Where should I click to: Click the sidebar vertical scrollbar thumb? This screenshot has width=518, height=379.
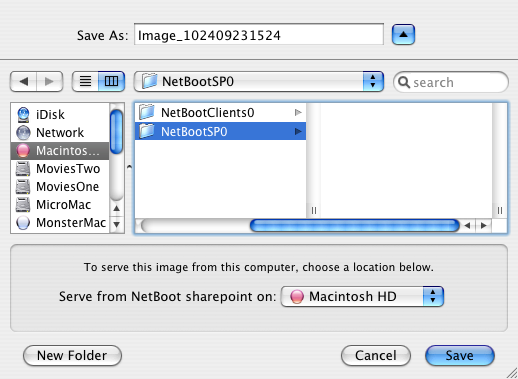click(x=116, y=132)
